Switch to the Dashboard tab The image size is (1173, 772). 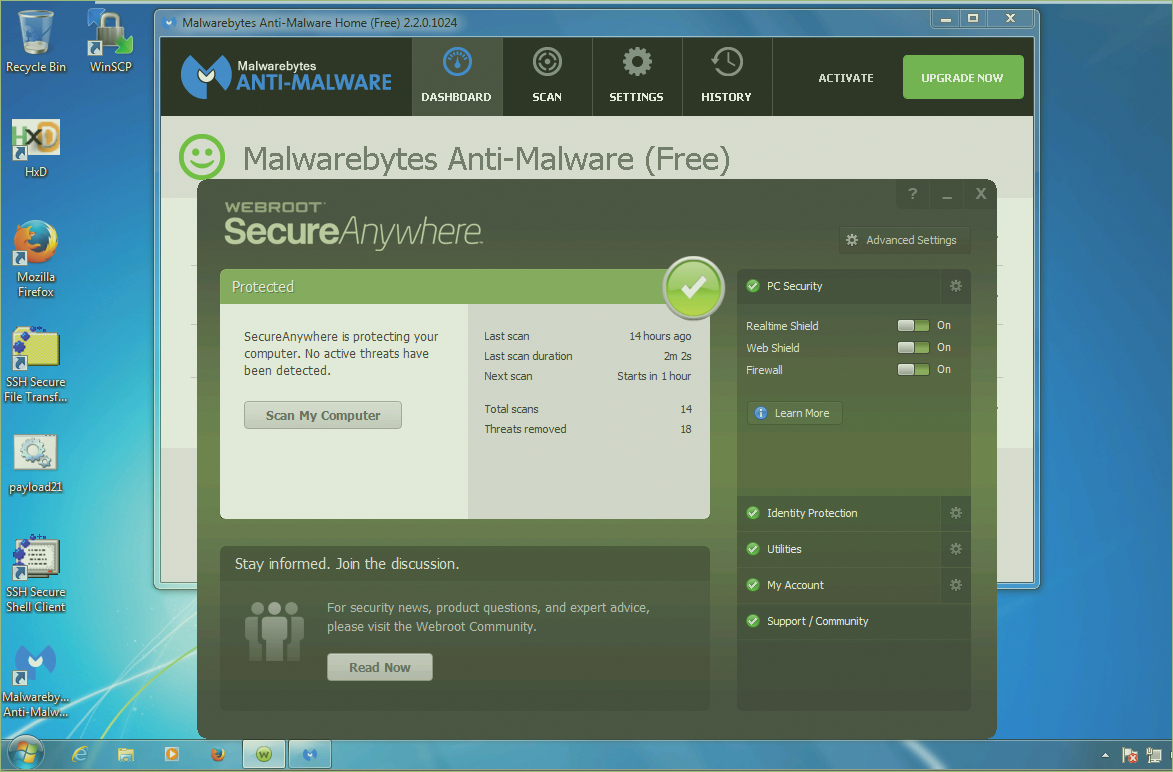point(457,75)
